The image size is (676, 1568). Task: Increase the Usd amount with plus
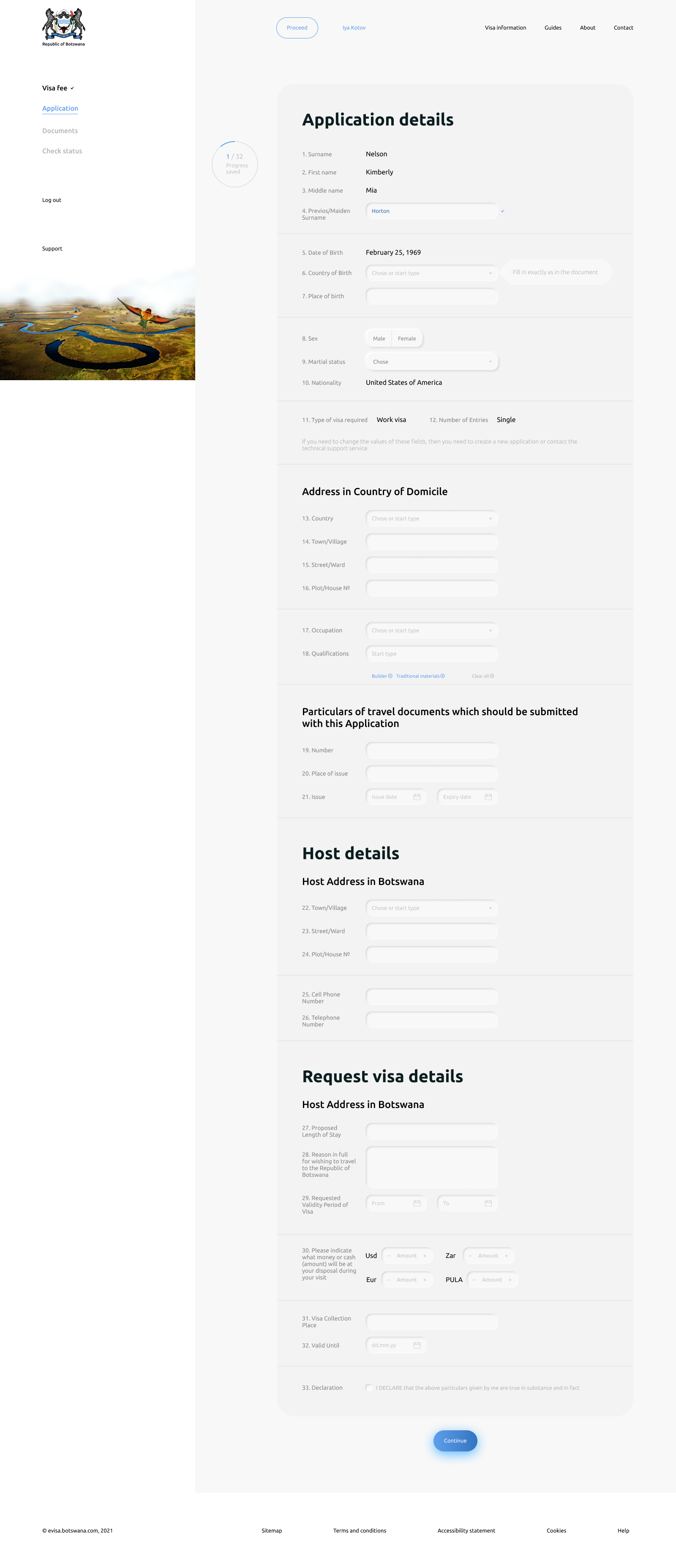(x=425, y=1256)
